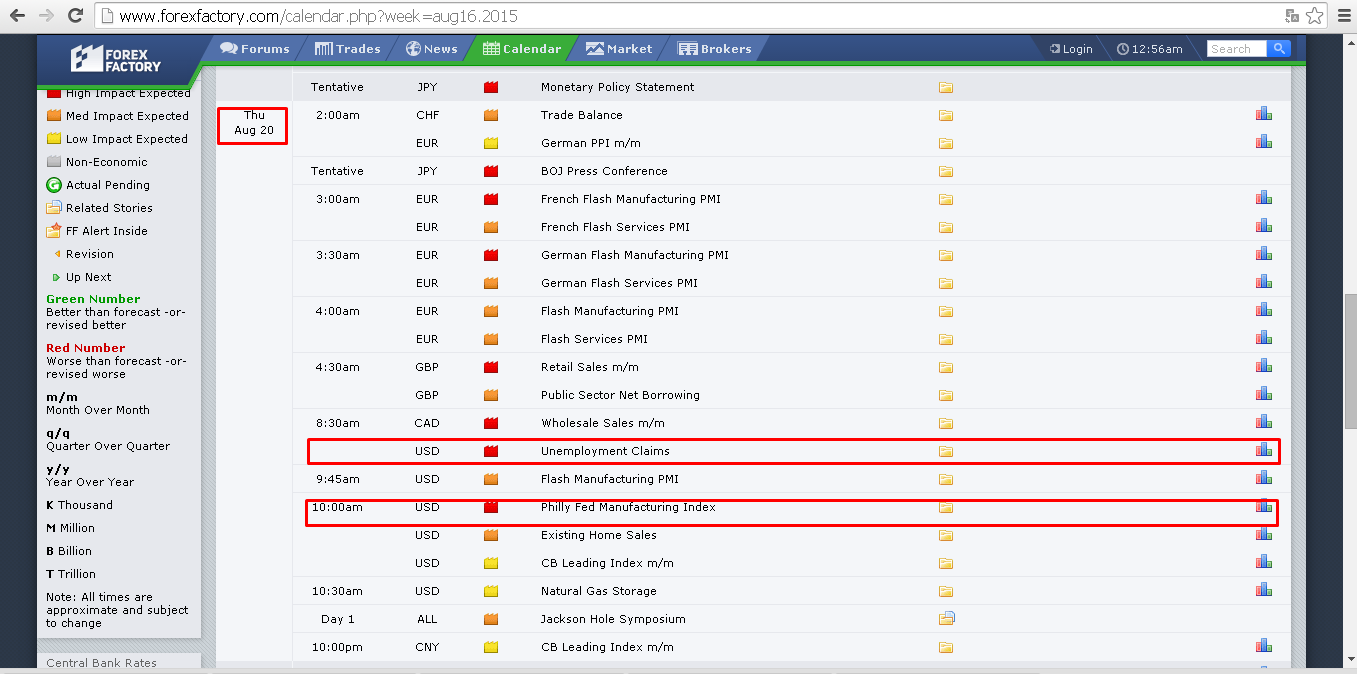The width and height of the screenshot is (1357, 674).
Task: Open graph for Existing Home Sales
Action: (1264, 534)
